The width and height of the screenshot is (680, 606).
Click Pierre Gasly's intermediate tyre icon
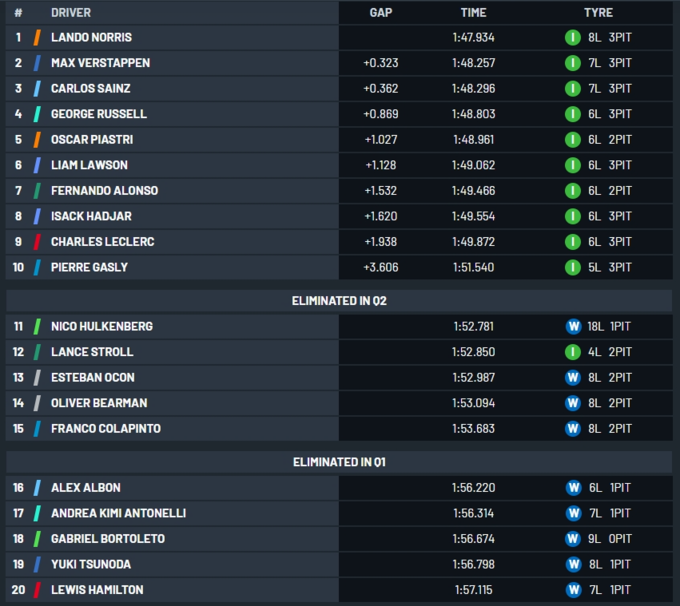pos(573,267)
